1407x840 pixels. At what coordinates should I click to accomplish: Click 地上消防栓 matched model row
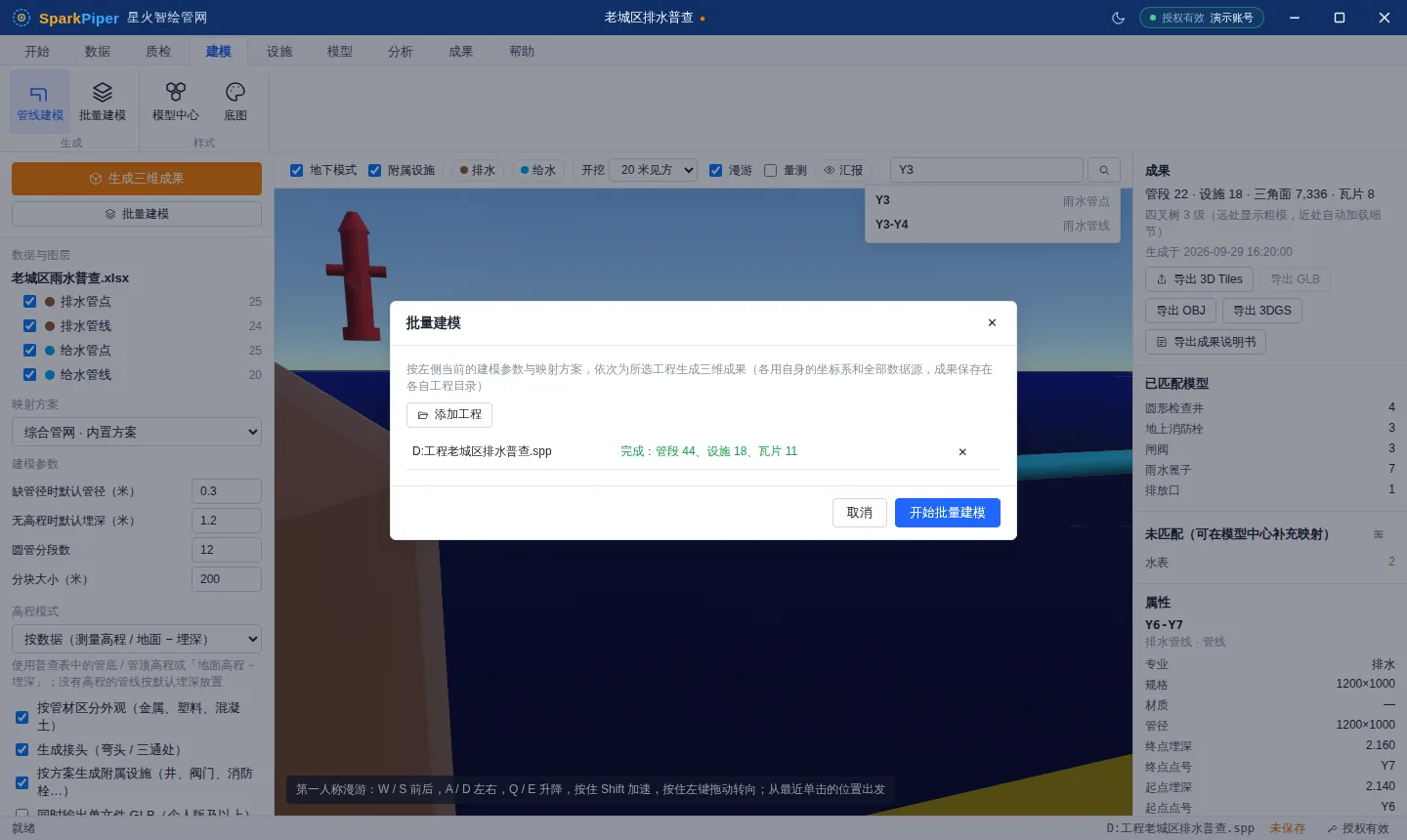(x=1270, y=429)
